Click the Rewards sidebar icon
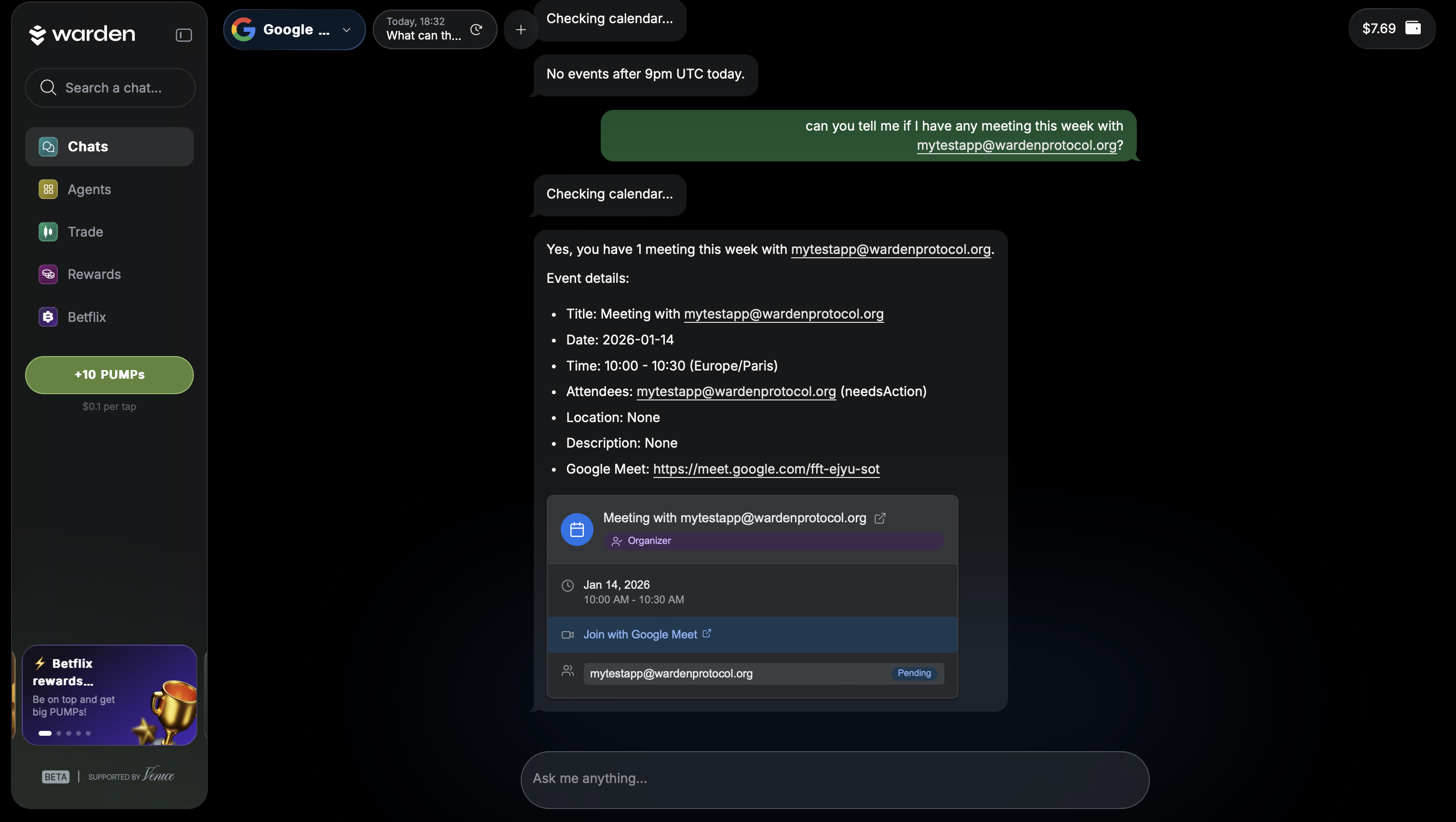Screen dimensions: 1456x822 click(x=48, y=275)
